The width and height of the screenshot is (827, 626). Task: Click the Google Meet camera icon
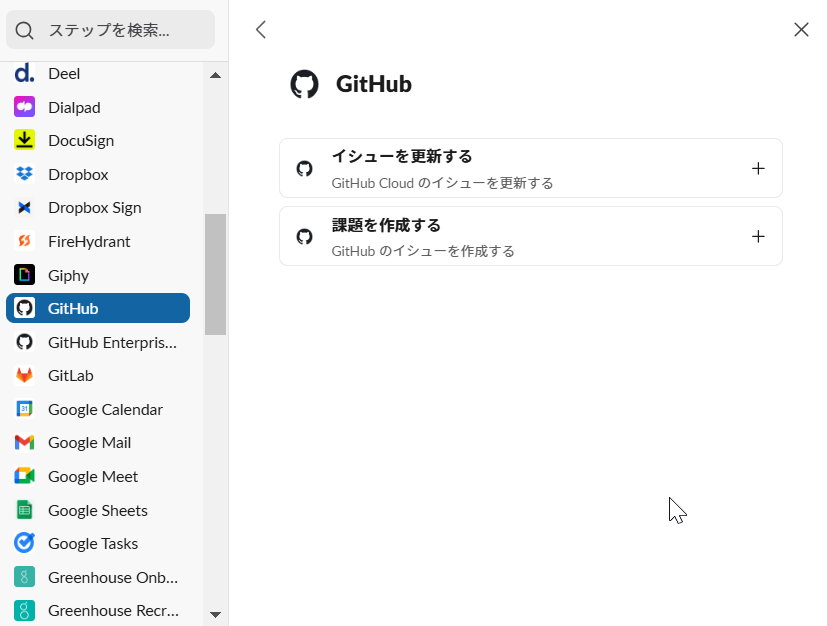point(25,477)
